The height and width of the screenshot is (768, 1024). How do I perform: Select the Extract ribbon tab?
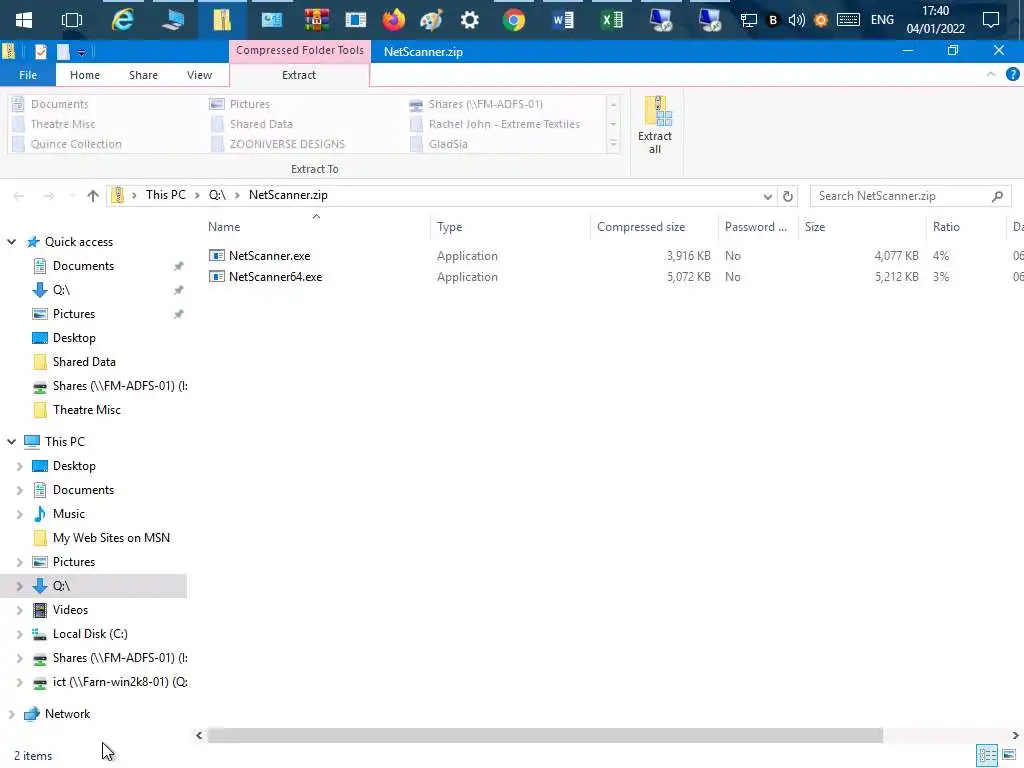[298, 75]
